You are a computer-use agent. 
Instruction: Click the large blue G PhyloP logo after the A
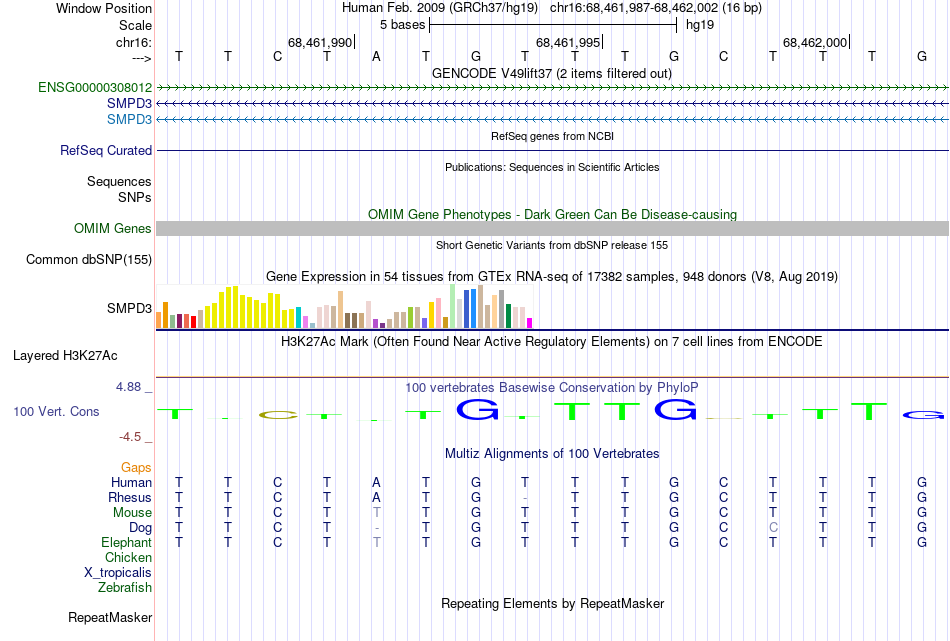pyautogui.click(x=477, y=410)
